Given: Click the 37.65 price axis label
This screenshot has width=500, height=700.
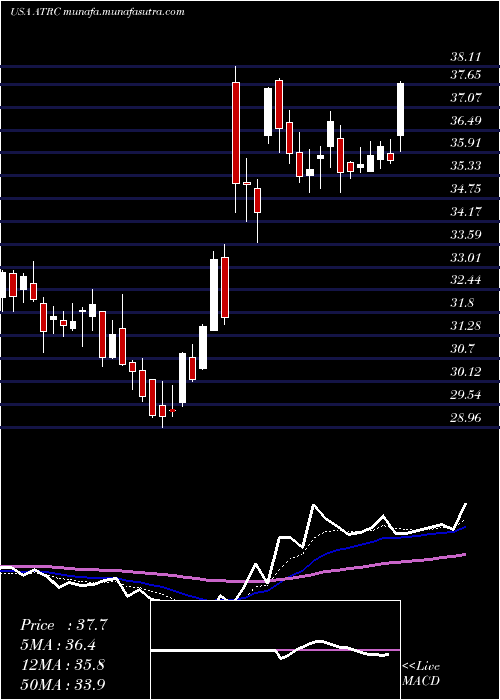Looking at the screenshot, I should coord(465,75).
